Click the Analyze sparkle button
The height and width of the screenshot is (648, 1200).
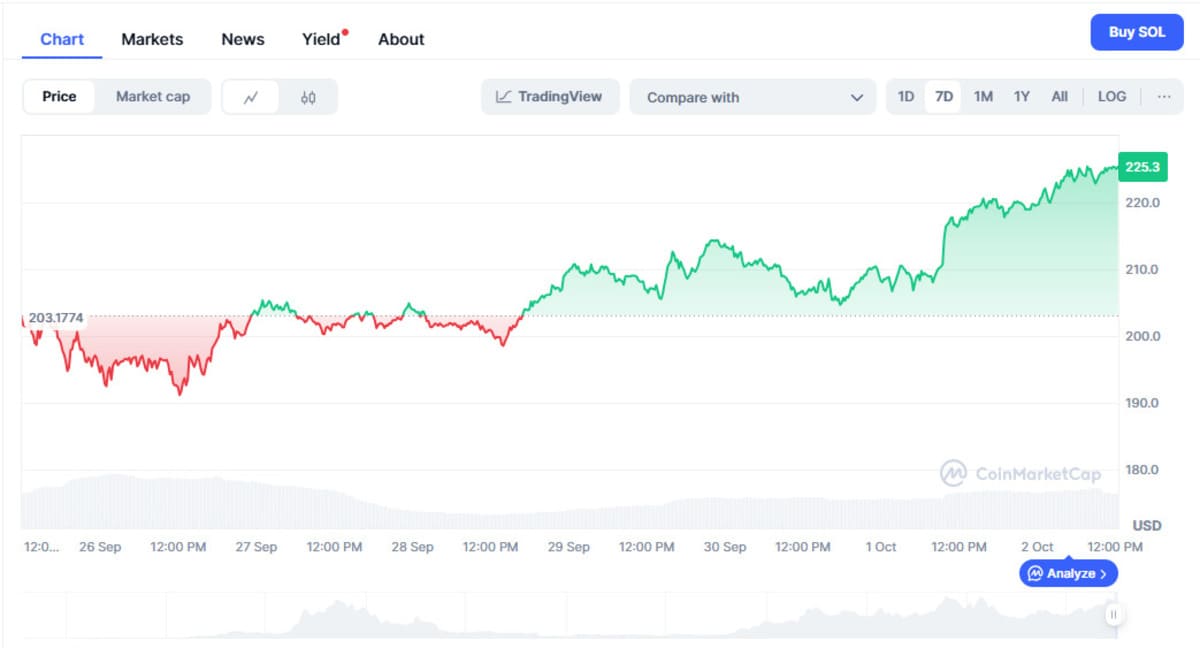coord(1068,574)
